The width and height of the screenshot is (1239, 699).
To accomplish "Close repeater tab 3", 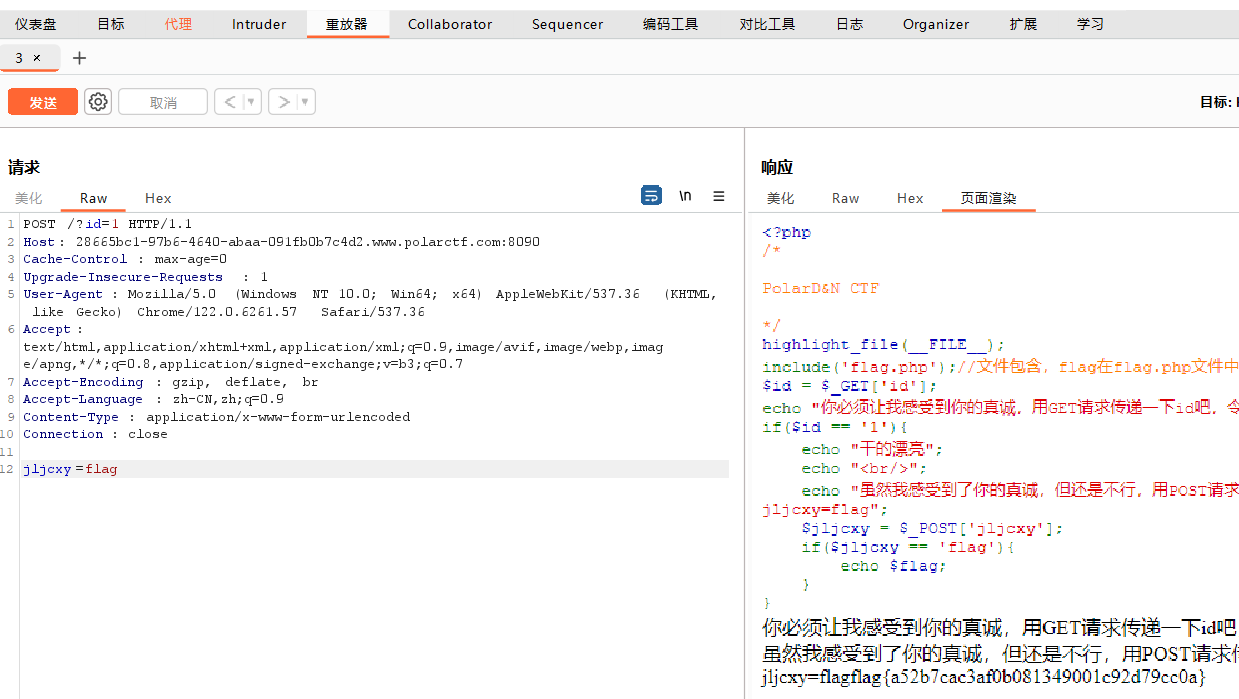I will [x=37, y=58].
